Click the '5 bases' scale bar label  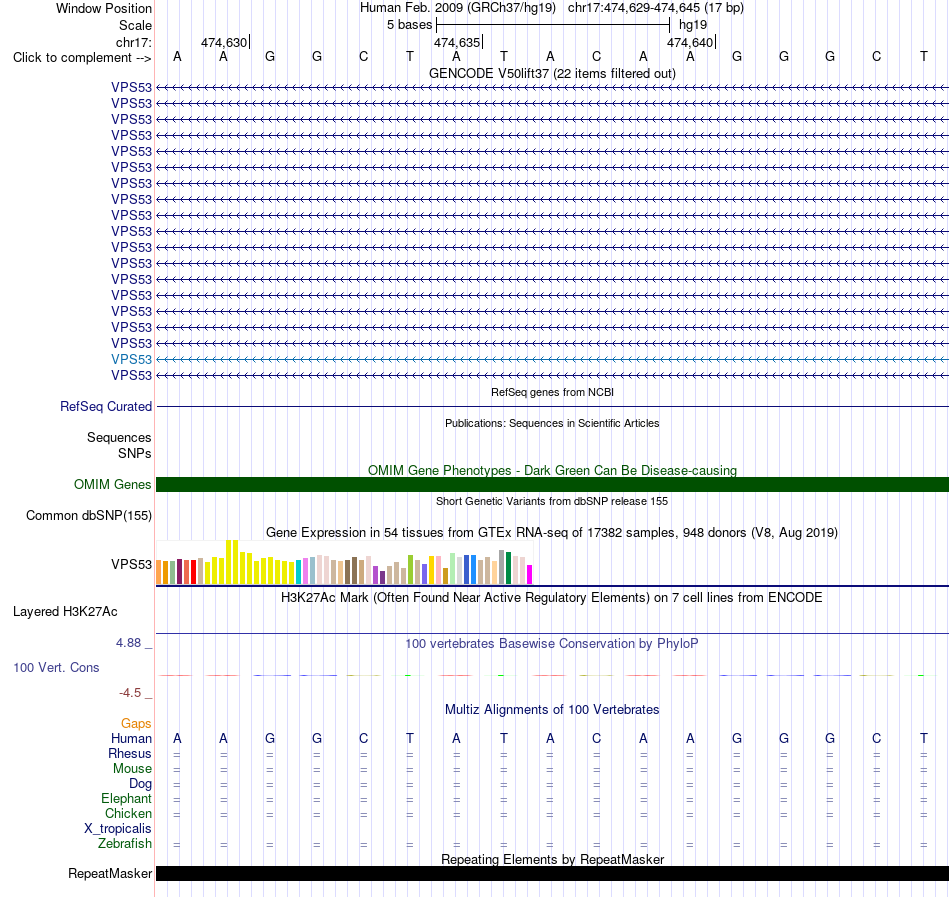tap(410, 25)
